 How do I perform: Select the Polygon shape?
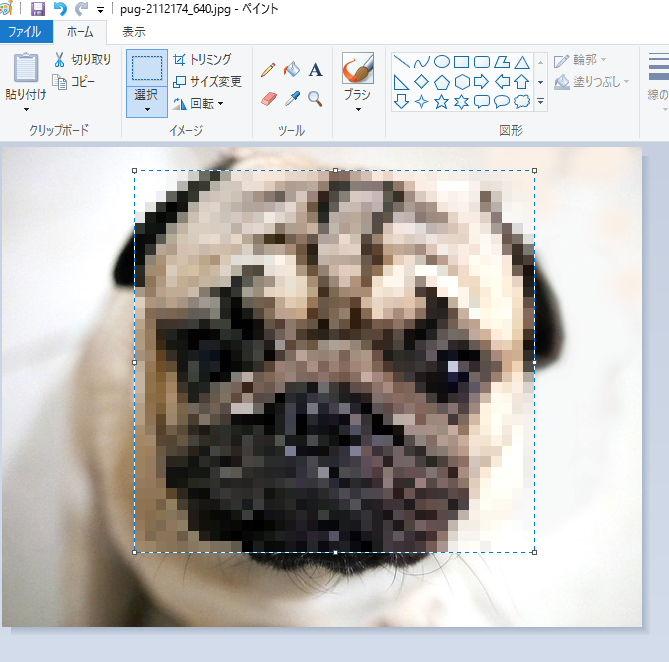click(x=502, y=62)
